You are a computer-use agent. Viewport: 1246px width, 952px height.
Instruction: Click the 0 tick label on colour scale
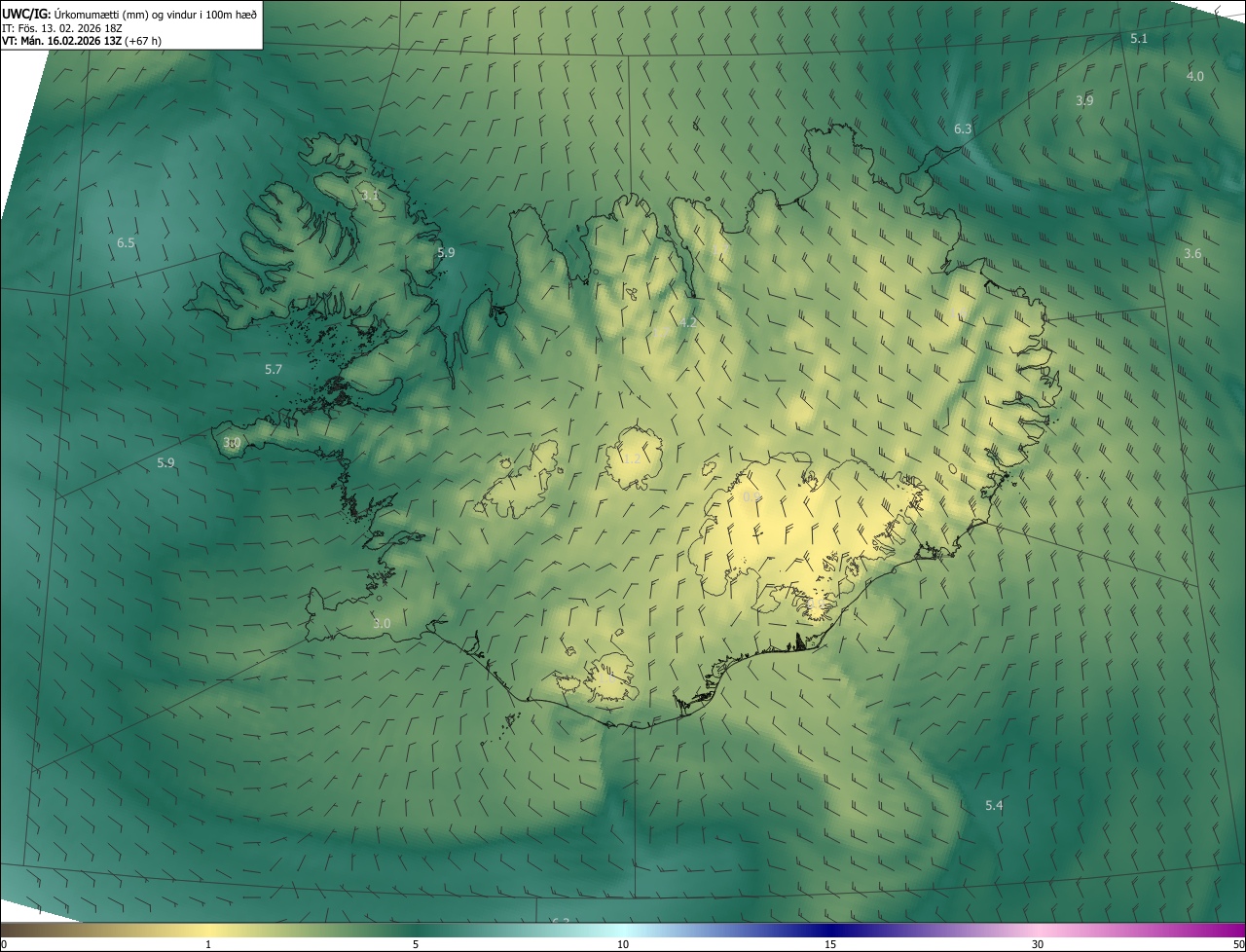[x=4, y=944]
